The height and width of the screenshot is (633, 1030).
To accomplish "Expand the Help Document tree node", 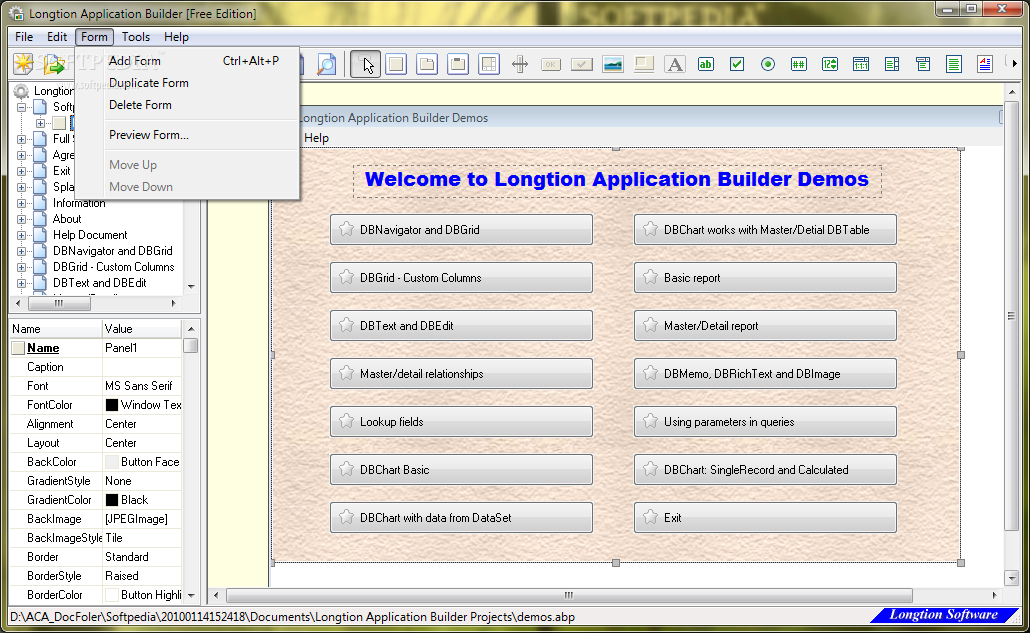I will click(x=21, y=235).
